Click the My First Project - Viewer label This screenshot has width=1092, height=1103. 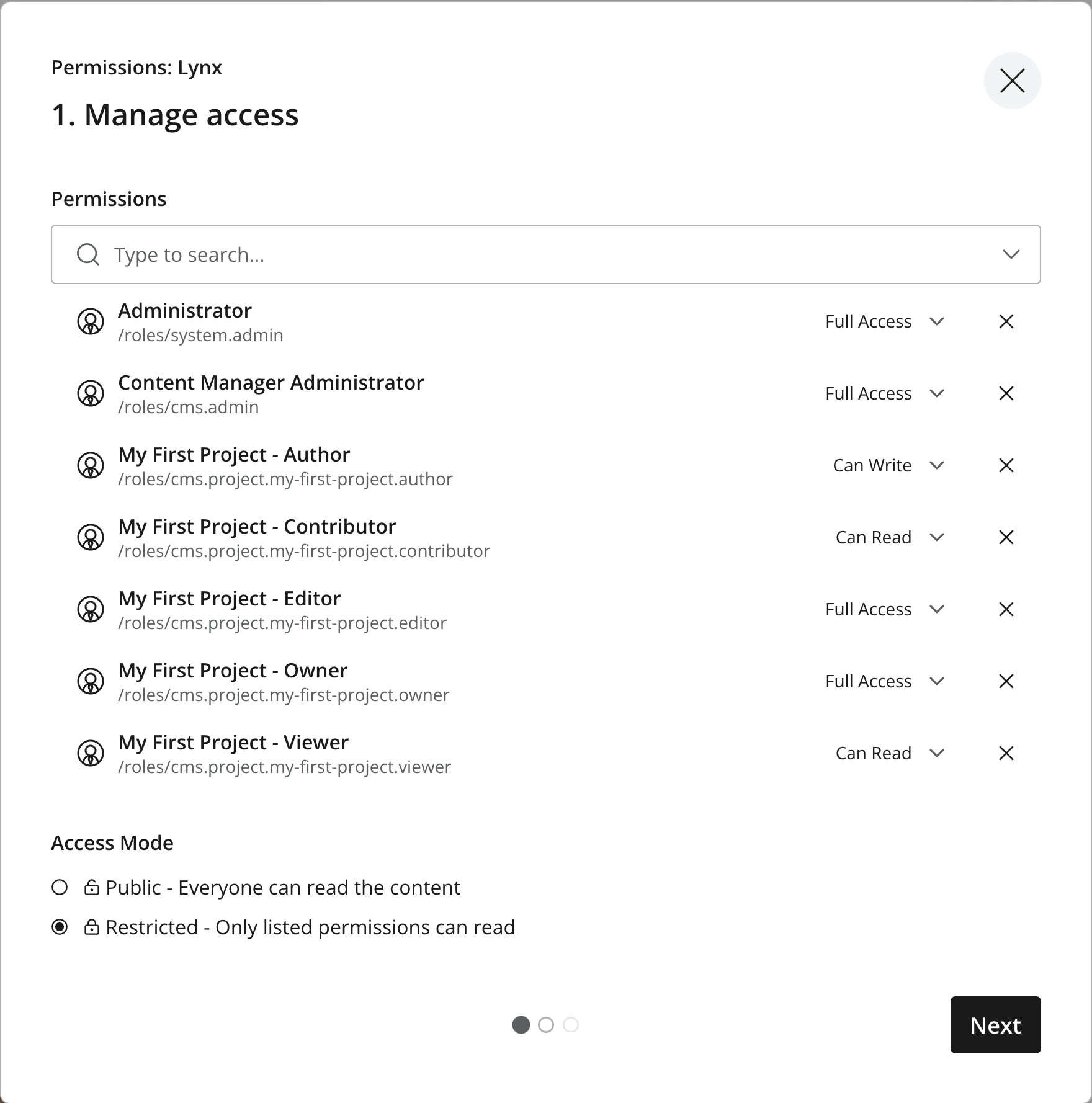(233, 742)
